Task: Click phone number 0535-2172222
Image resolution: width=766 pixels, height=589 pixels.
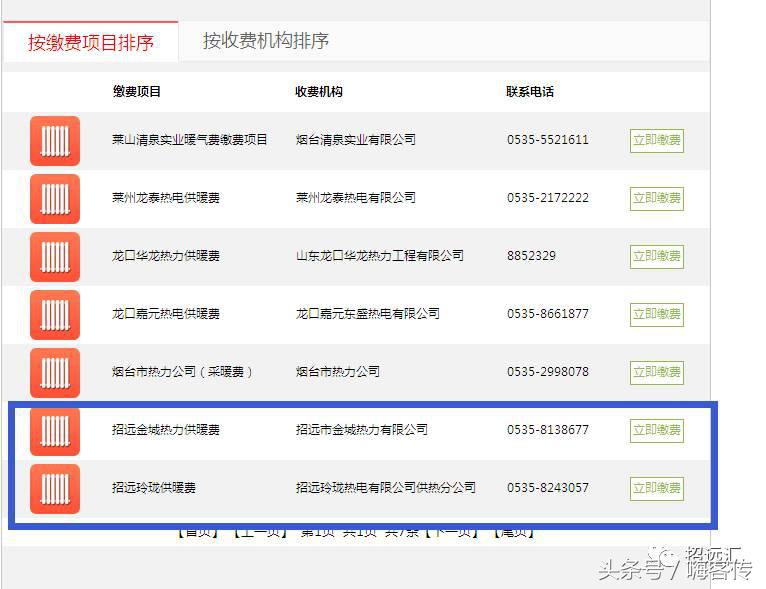Action: point(548,198)
